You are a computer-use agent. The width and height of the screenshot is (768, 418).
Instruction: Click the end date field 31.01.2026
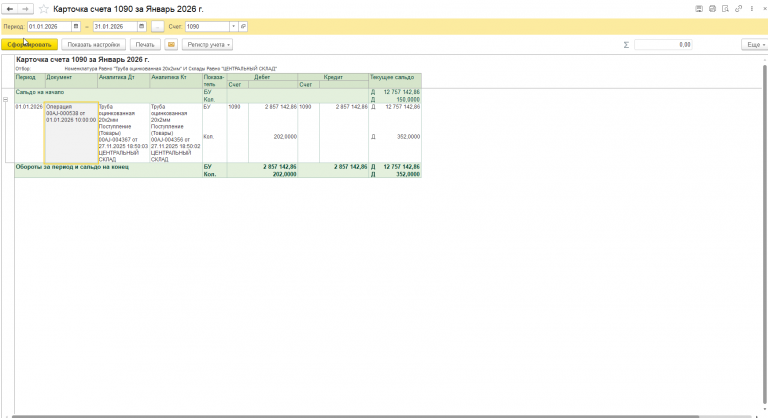(115, 26)
